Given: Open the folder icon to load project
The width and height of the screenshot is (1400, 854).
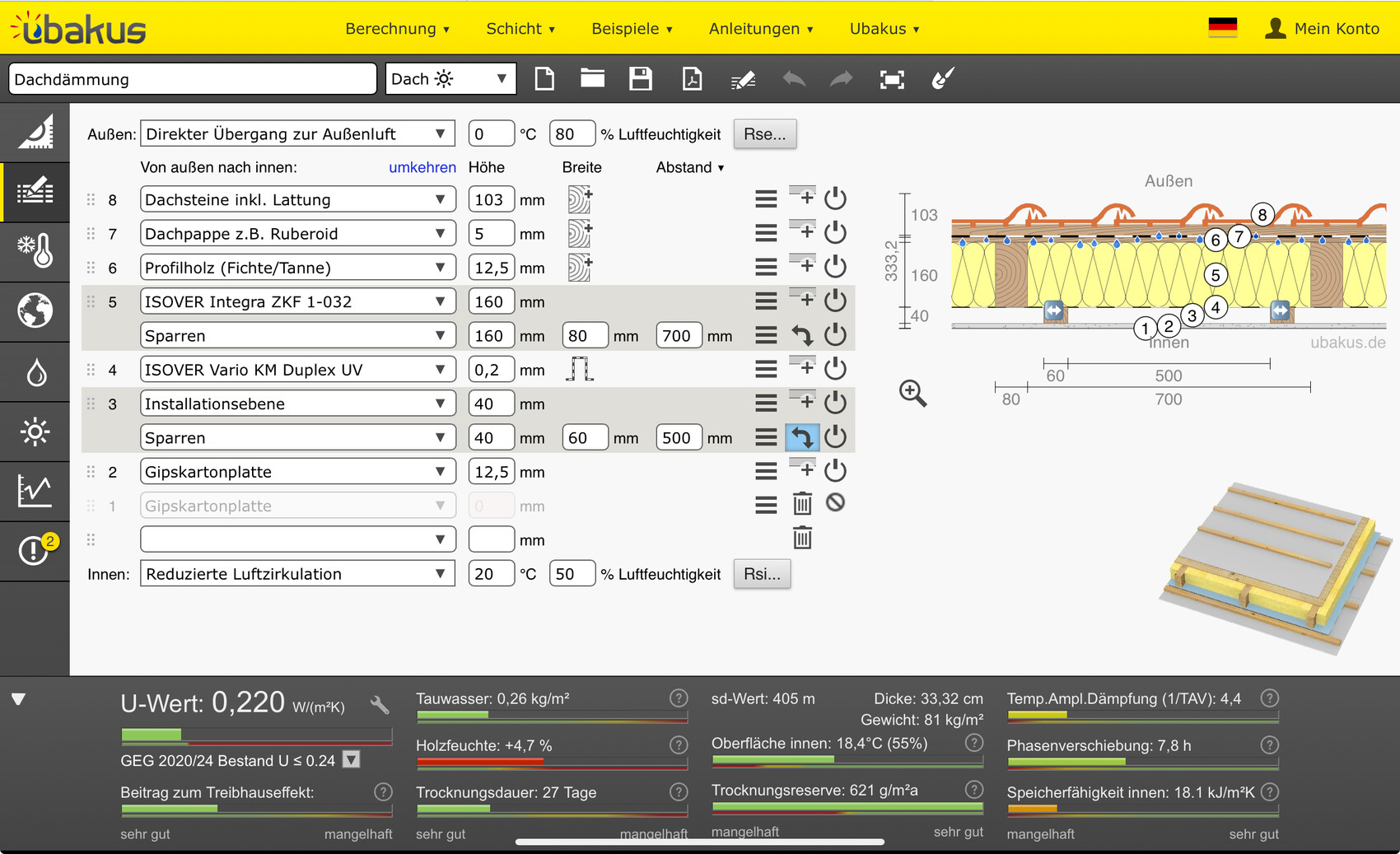Looking at the screenshot, I should tap(592, 79).
